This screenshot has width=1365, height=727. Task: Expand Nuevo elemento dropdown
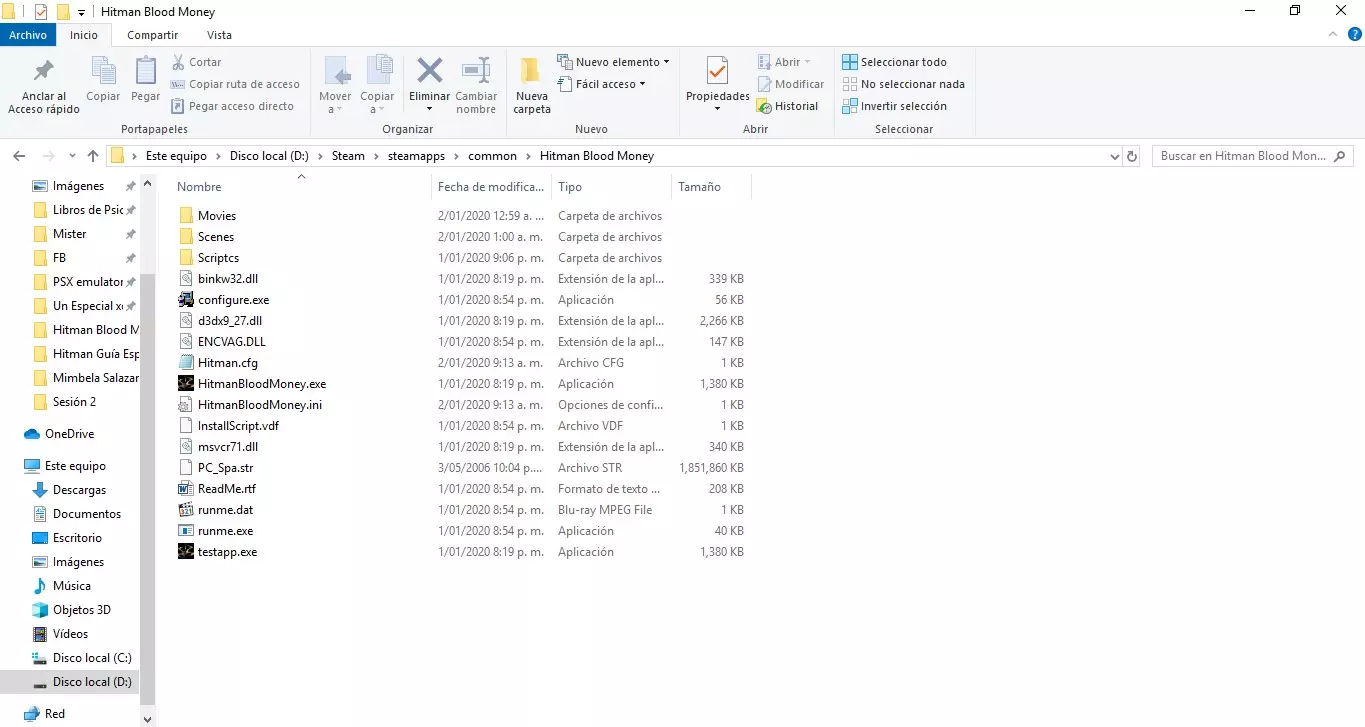pyautogui.click(x=613, y=62)
